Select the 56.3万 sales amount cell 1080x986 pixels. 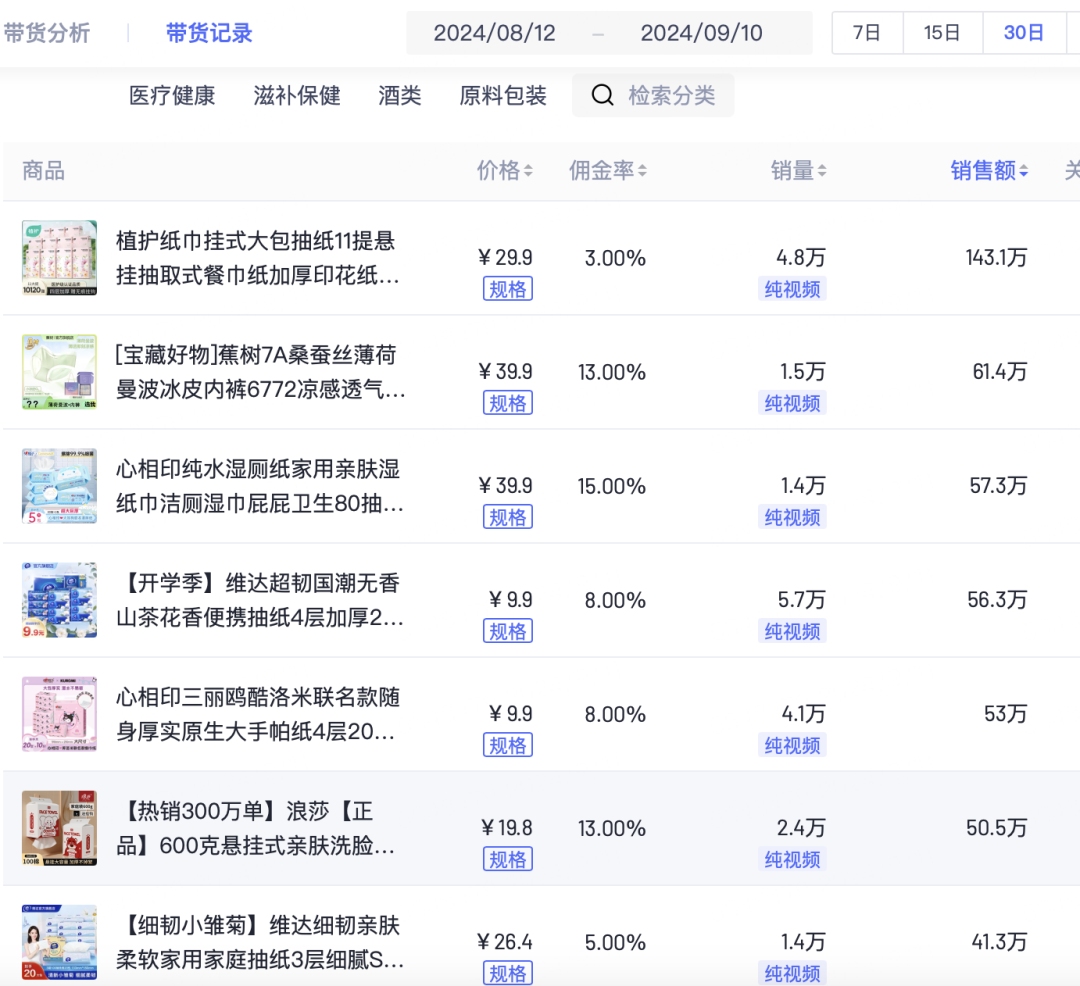pyautogui.click(x=997, y=600)
